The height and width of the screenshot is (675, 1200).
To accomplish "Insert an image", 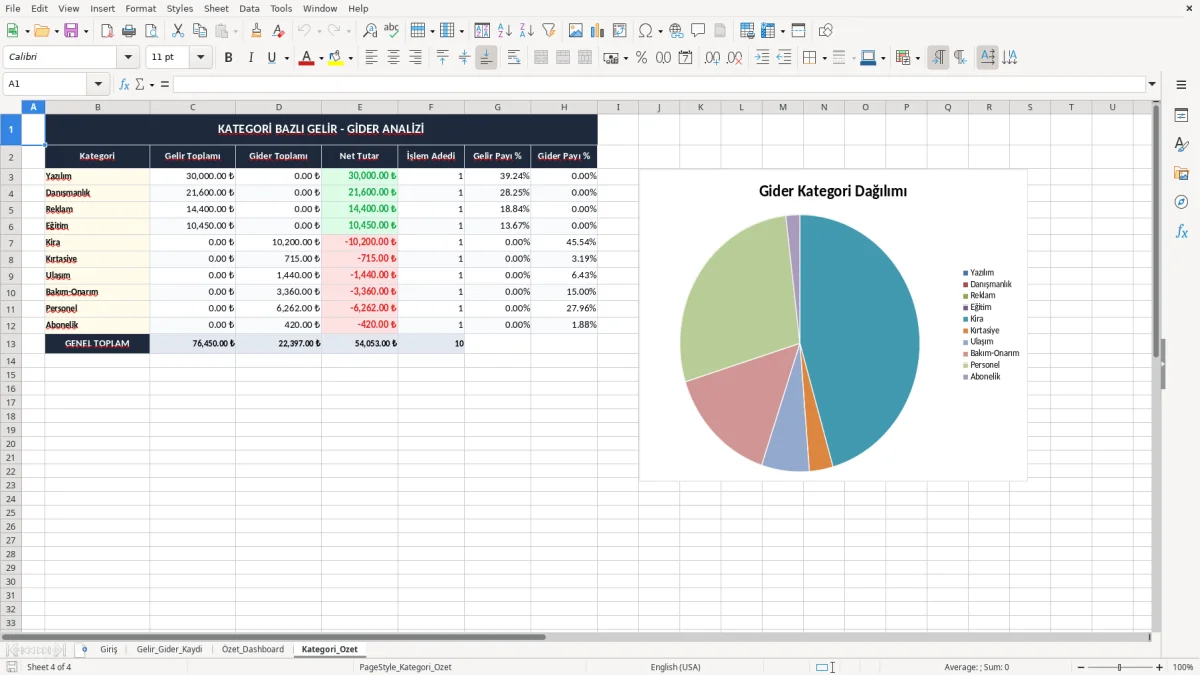I will 576,31.
